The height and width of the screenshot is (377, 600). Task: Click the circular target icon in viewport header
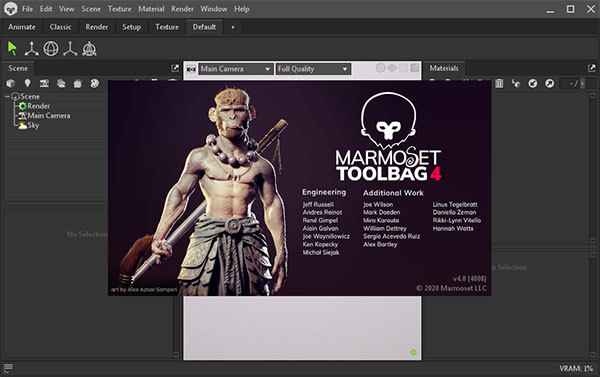380,68
